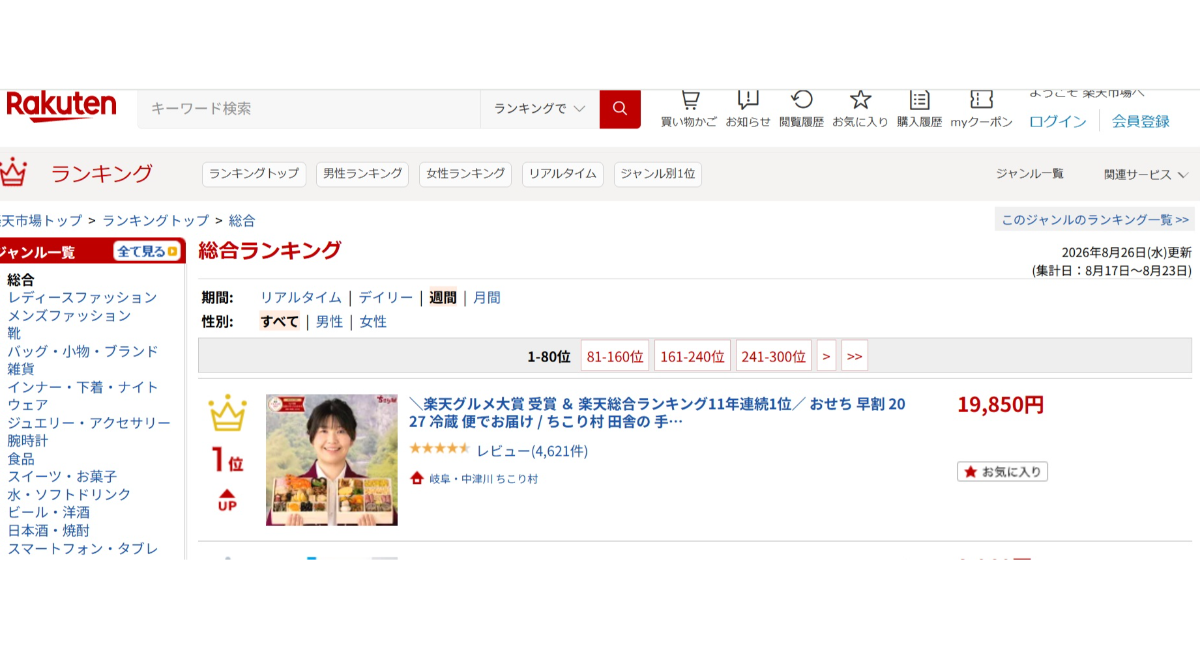Switch period to デイリー
Screen dimensions: 1200x650
tap(386, 298)
